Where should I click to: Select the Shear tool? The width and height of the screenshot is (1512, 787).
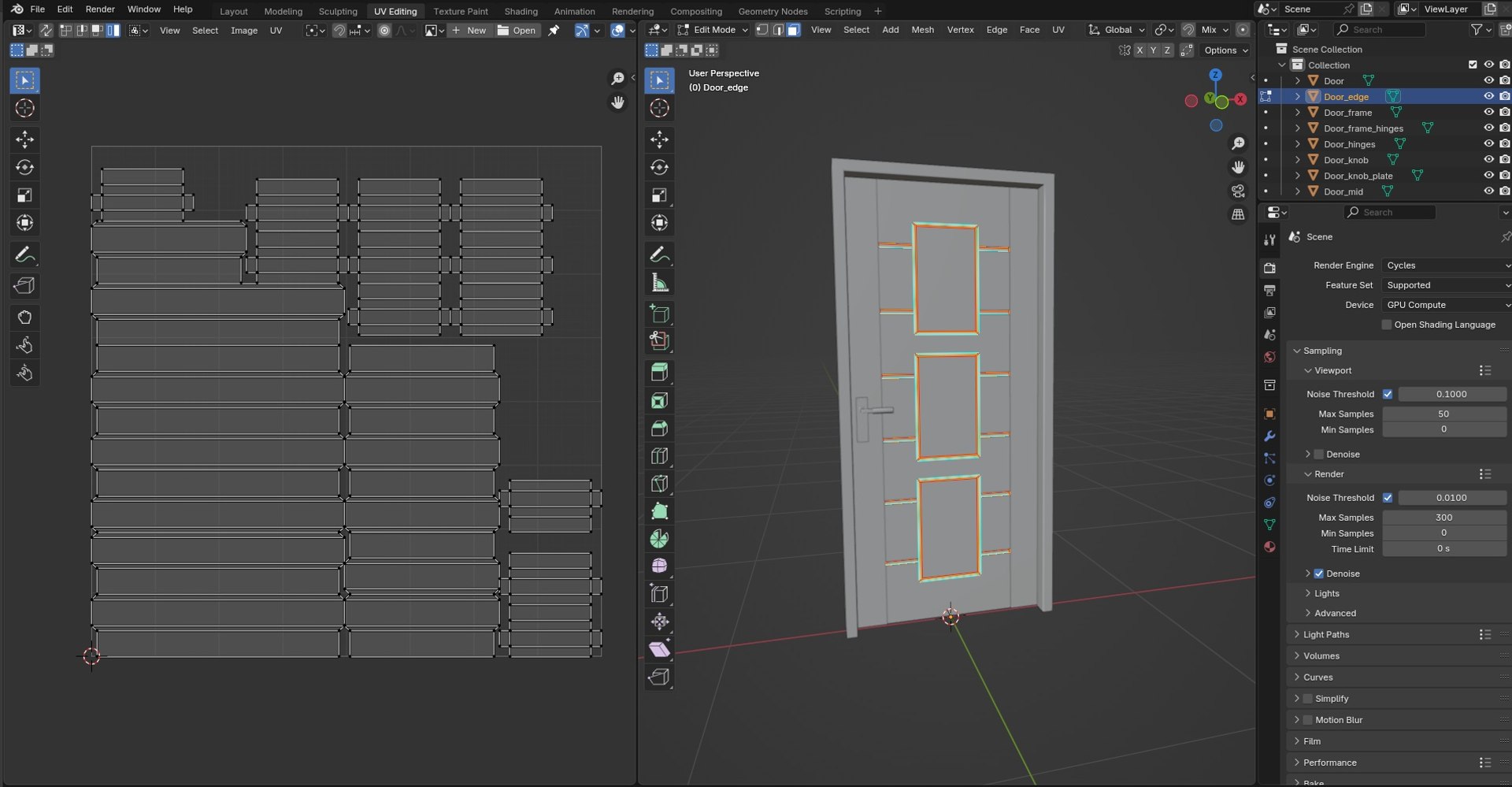pyautogui.click(x=659, y=649)
